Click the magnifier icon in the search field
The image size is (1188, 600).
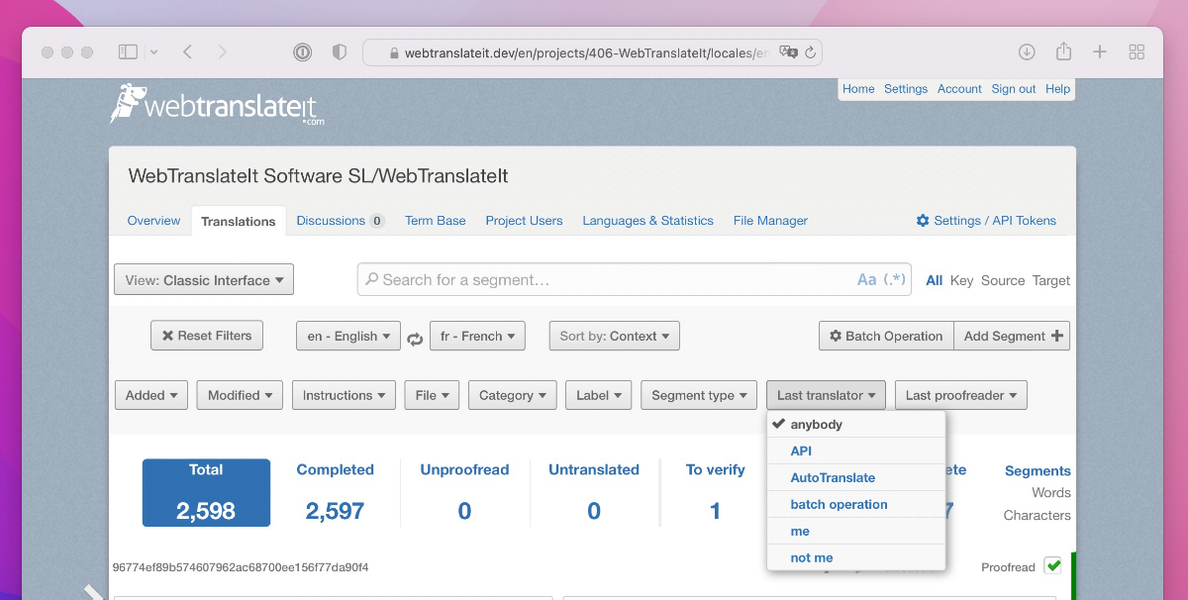[372, 279]
